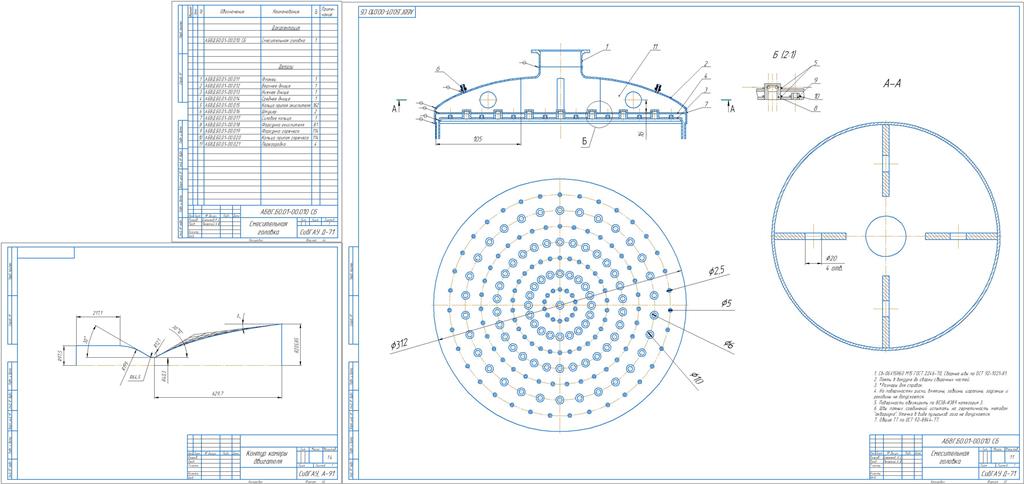Viewport: 1024px width, 484px height.
Task: Click the '105' linear dimension on cross-section
Action: point(477,140)
